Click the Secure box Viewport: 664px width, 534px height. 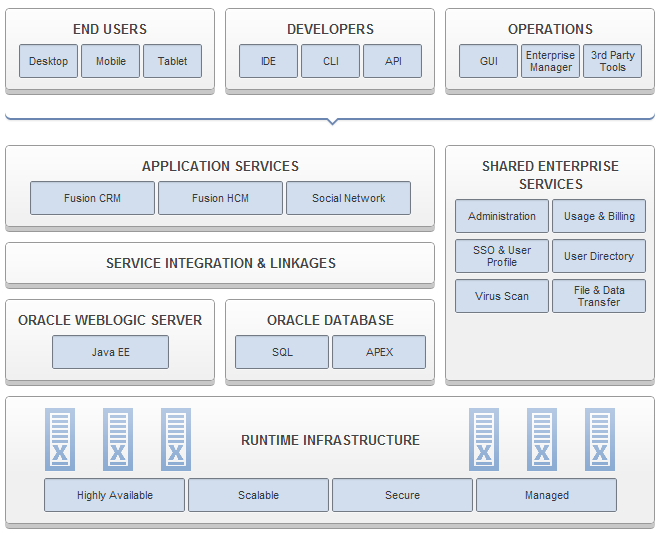click(402, 495)
